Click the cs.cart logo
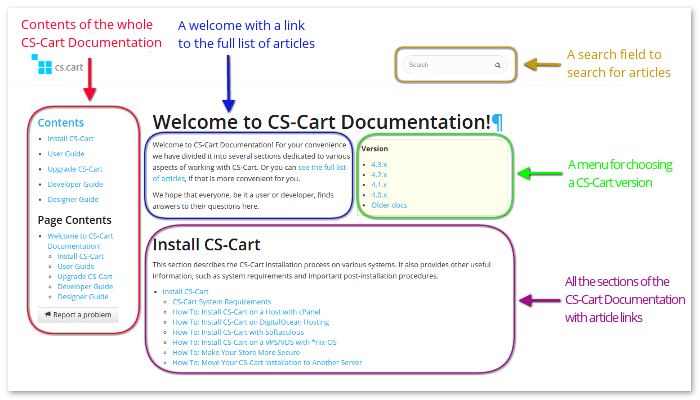Viewport: 700px width, 400px height. pyautogui.click(x=57, y=65)
